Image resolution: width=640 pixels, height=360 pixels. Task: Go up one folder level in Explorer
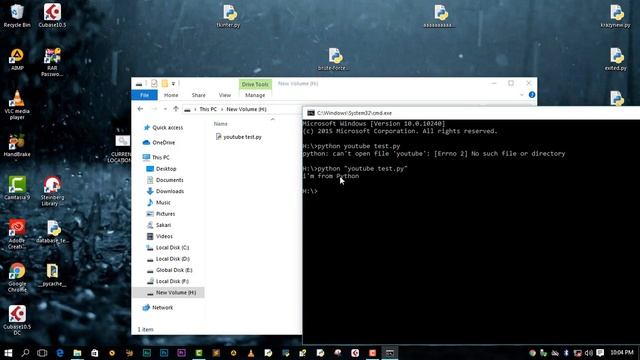(x=176, y=109)
